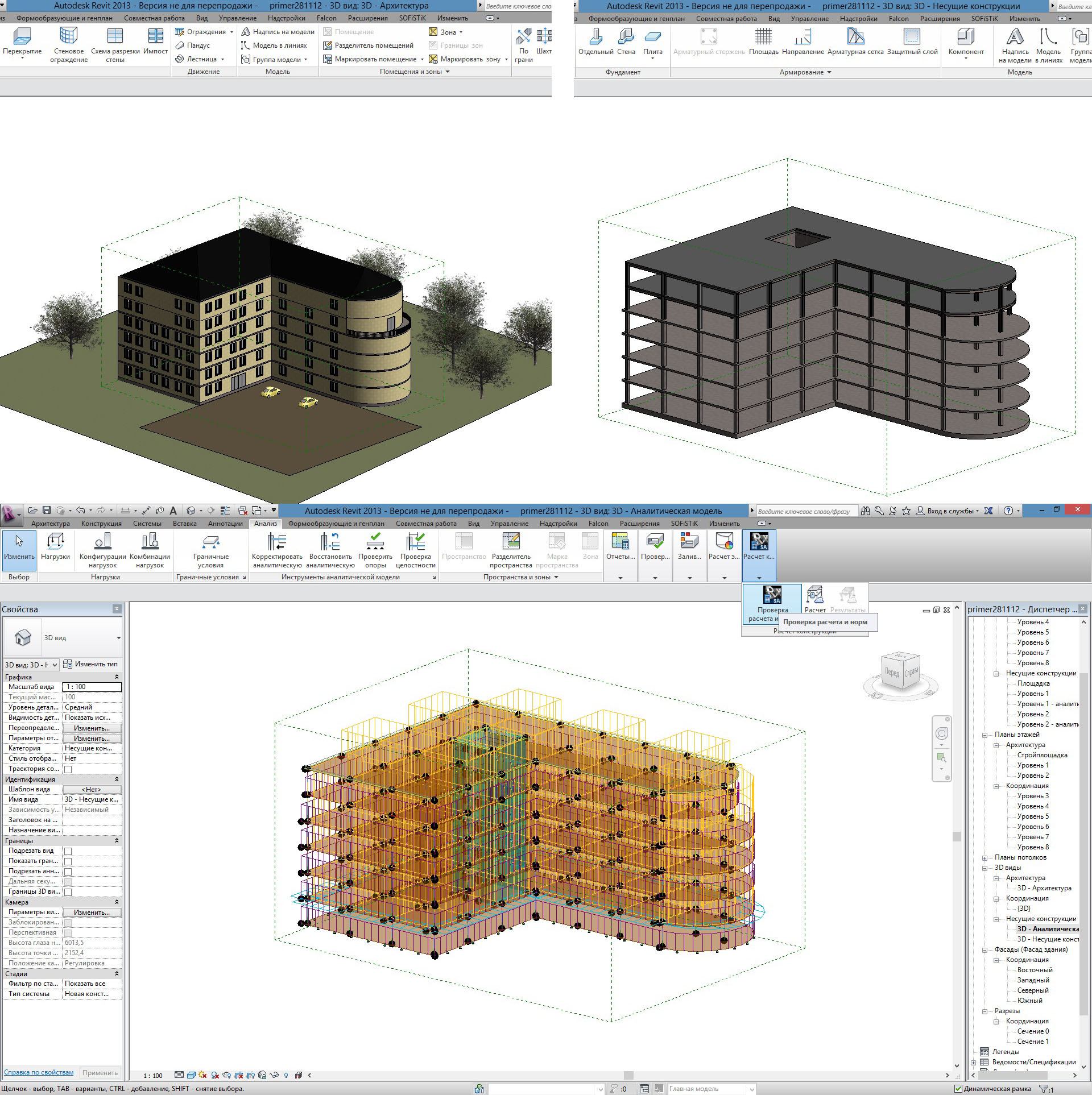The width and height of the screenshot is (1092, 1095).
Task: Run Проверка целостности check
Action: click(x=416, y=550)
